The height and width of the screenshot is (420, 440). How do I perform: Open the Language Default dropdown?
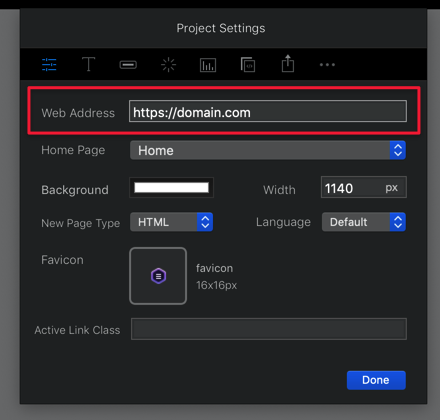tap(364, 222)
